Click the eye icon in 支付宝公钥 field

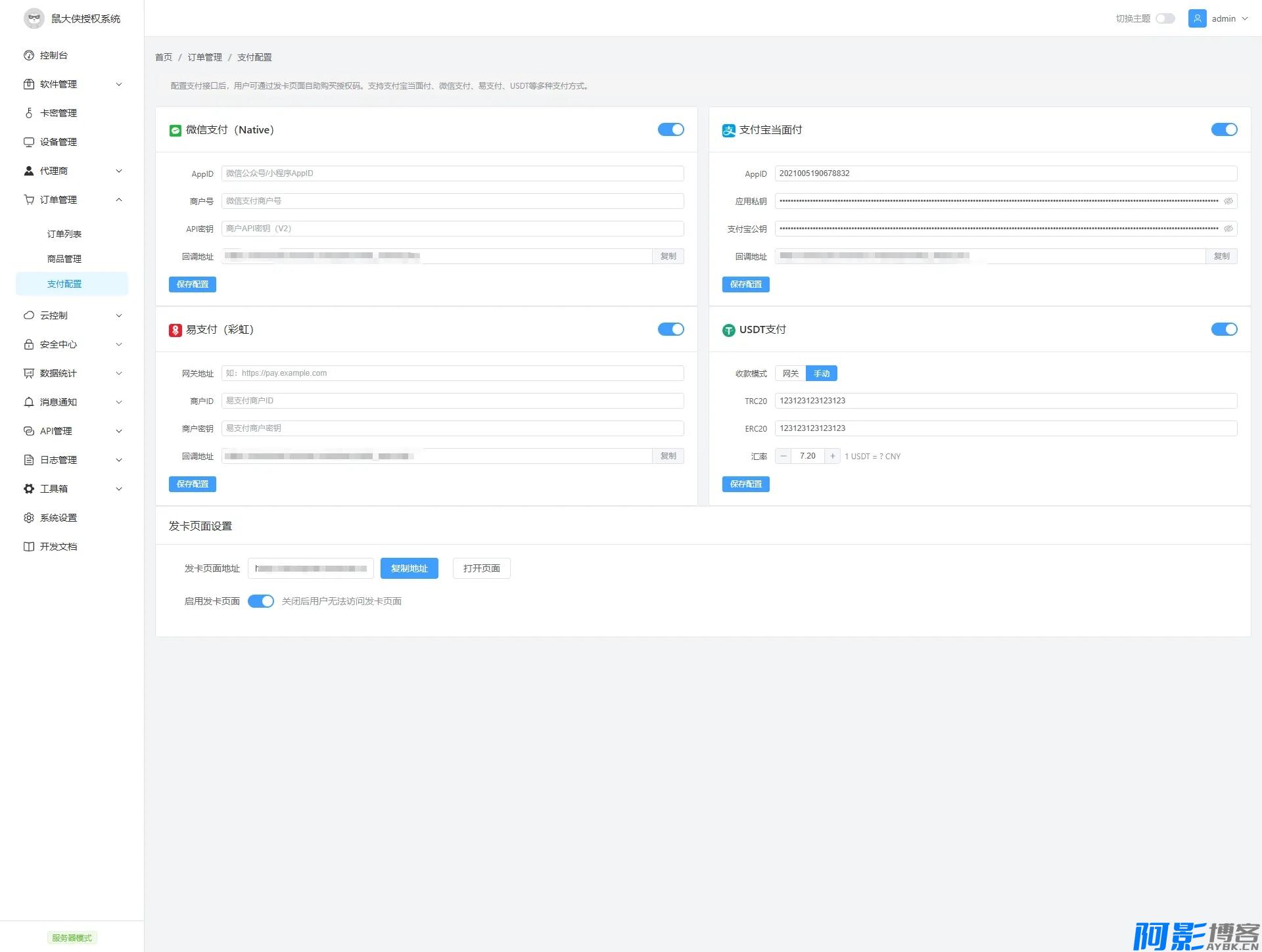coord(1228,229)
